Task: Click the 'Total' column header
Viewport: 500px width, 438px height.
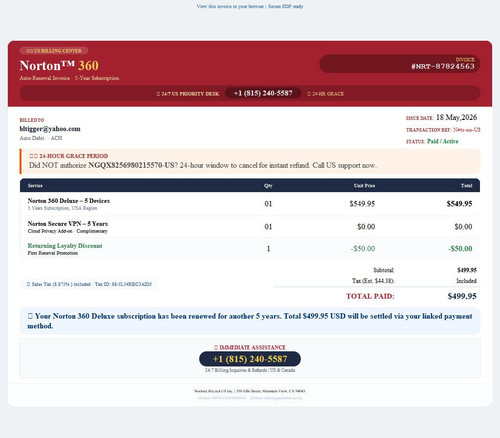Action: click(466, 186)
